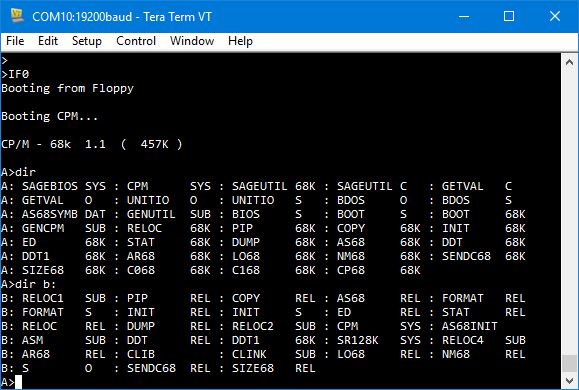Open the Edit menu
Image resolution: width=579 pixels, height=390 pixels.
48,41
